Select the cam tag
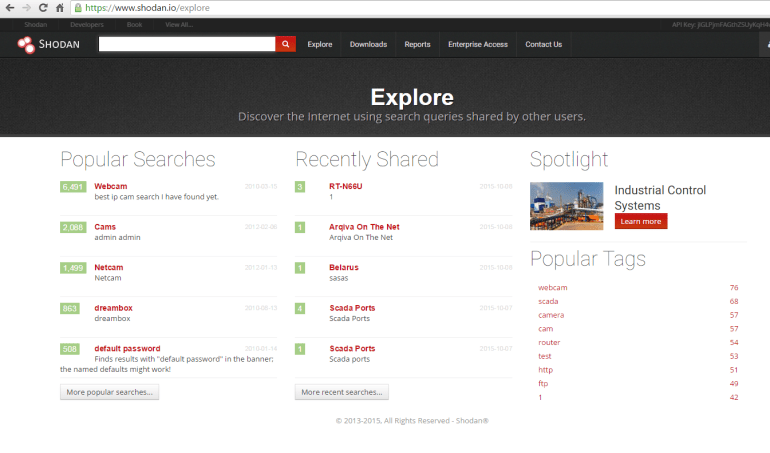Screen dimensions: 770x453 [546, 329]
